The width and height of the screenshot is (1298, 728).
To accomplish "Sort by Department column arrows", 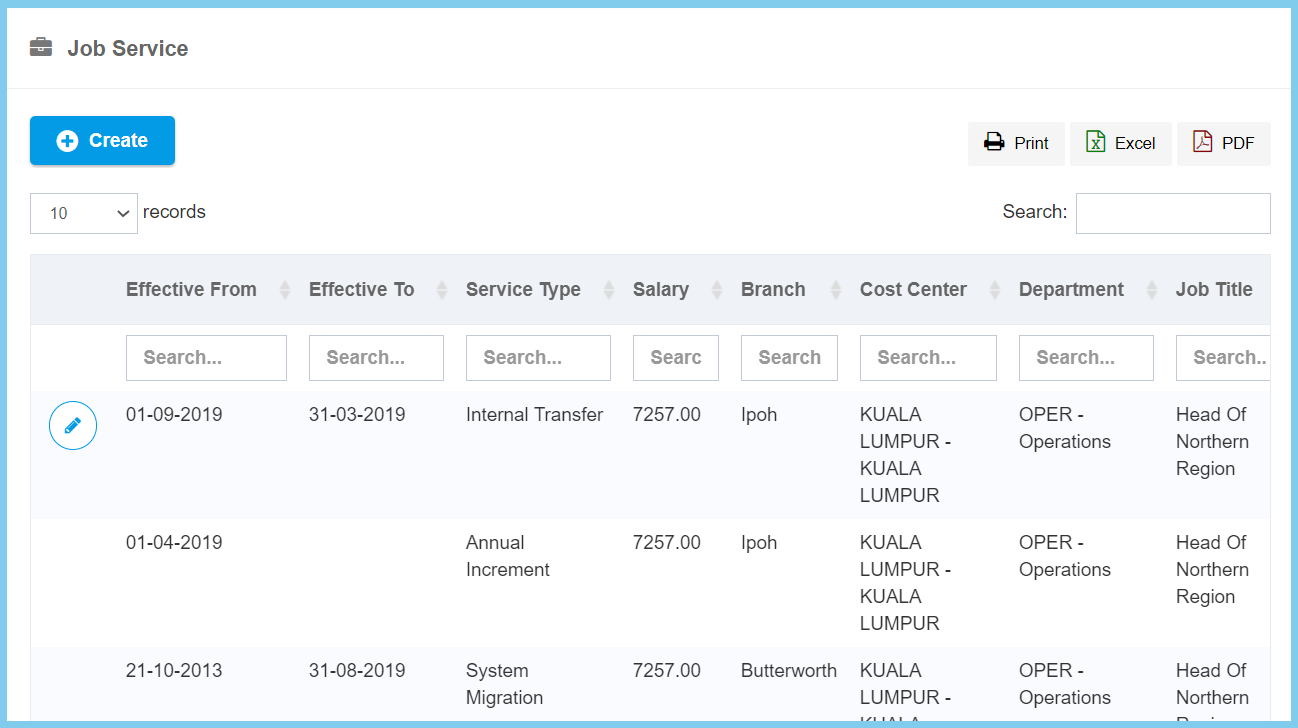I will click(x=1152, y=290).
